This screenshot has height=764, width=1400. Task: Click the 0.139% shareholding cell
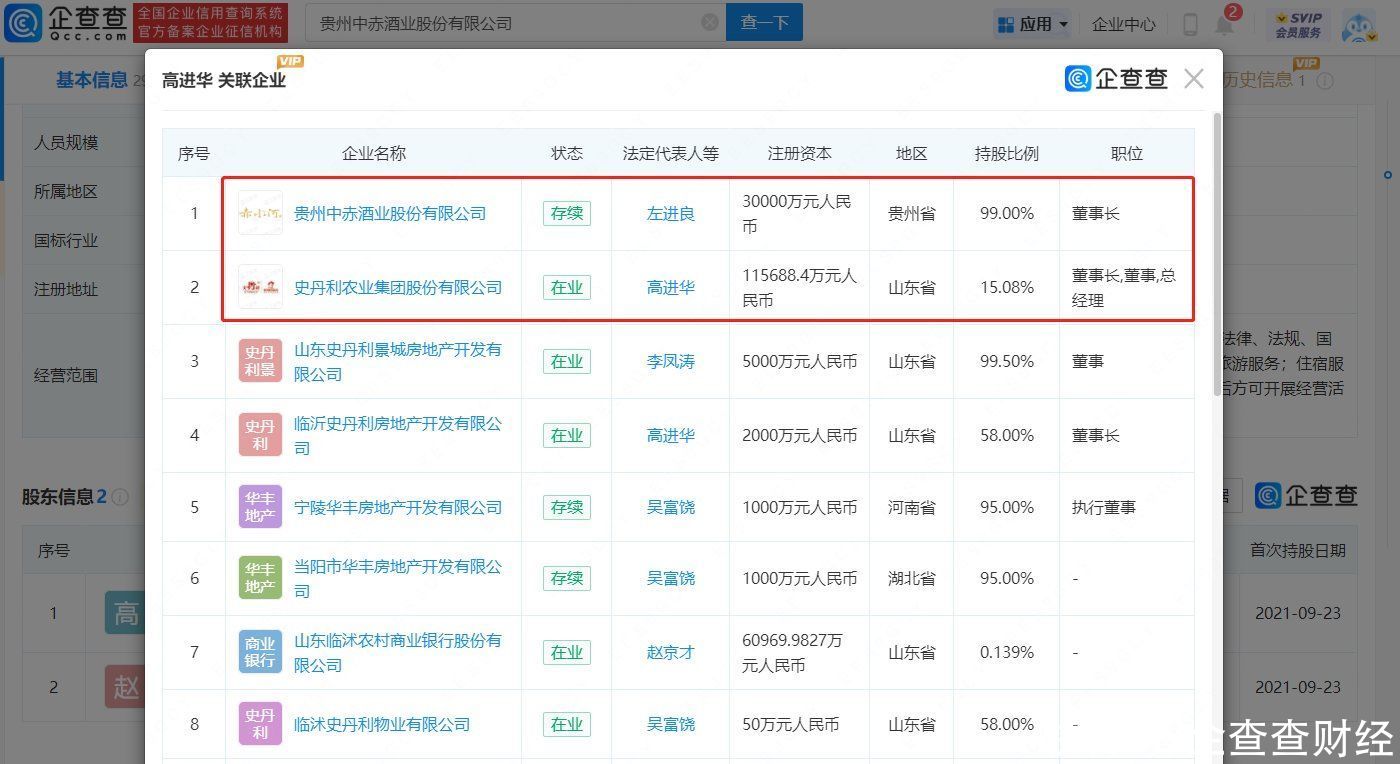pyautogui.click(x=1007, y=652)
